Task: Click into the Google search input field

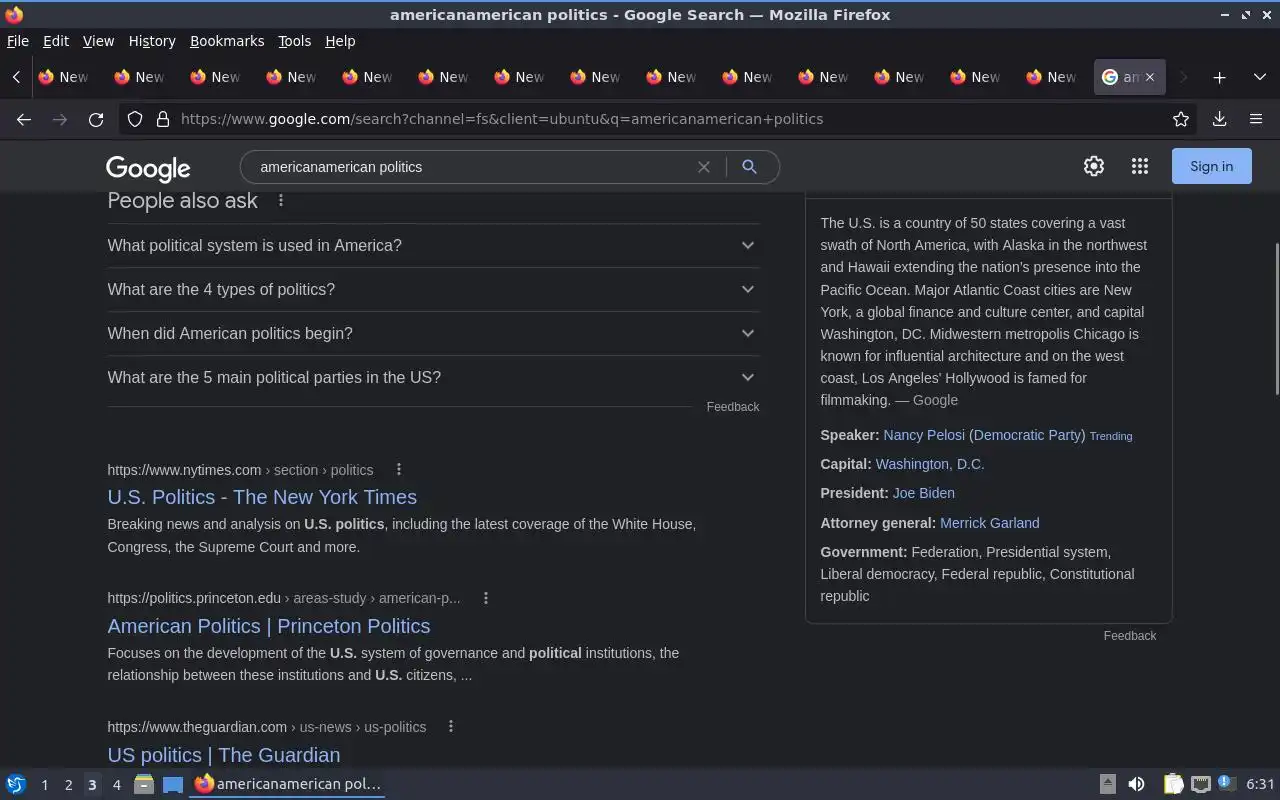Action: coord(470,167)
